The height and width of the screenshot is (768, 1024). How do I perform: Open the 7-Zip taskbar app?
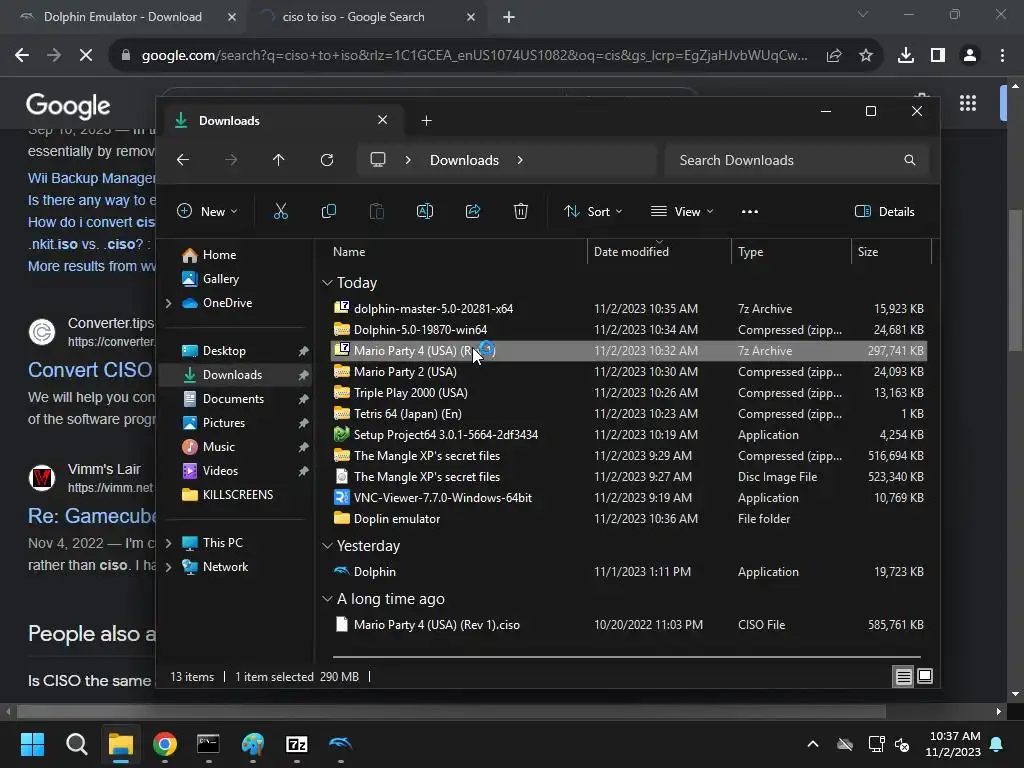(296, 744)
